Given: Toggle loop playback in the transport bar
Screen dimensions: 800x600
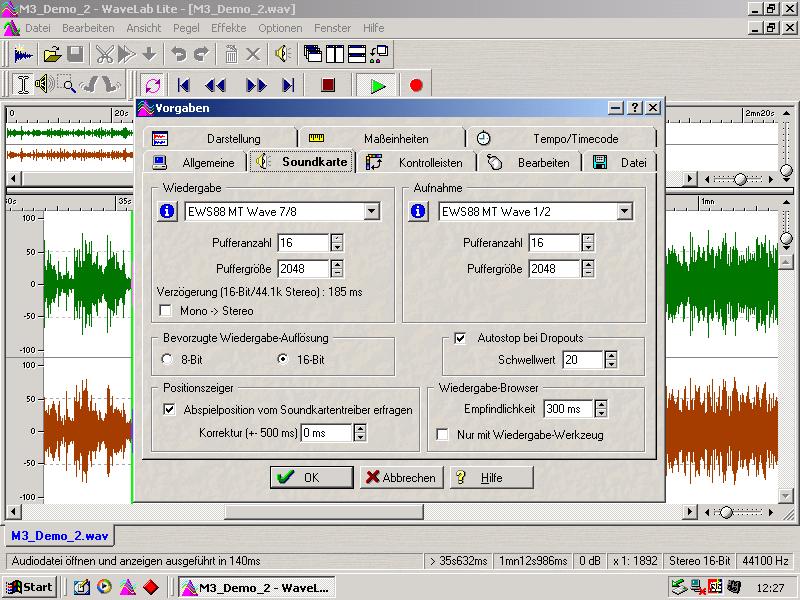Looking at the screenshot, I should (153, 85).
